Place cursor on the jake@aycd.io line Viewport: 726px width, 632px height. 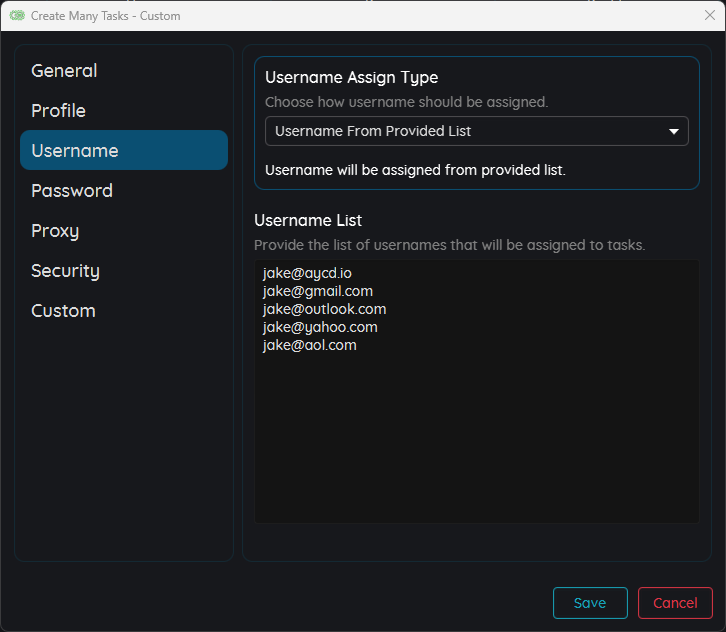[x=307, y=273]
